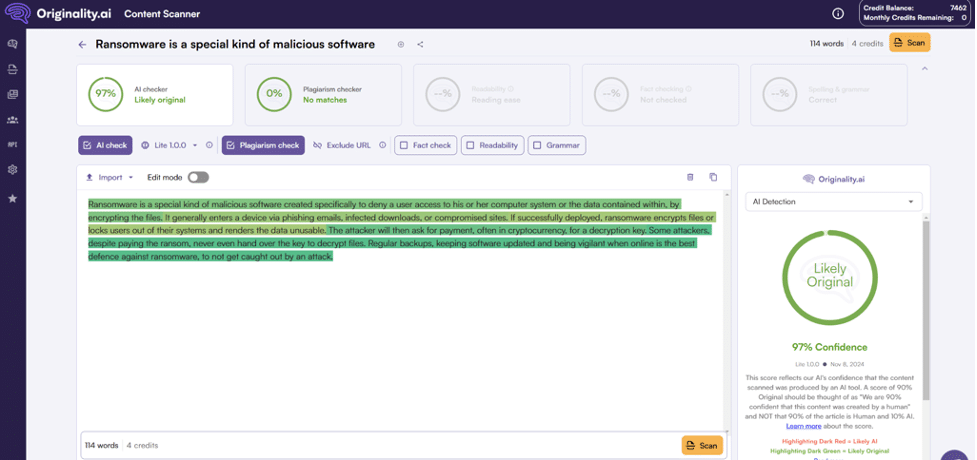The width and height of the screenshot is (977, 460).
Task: Turn on the Edit mode switch
Action: pos(198,178)
